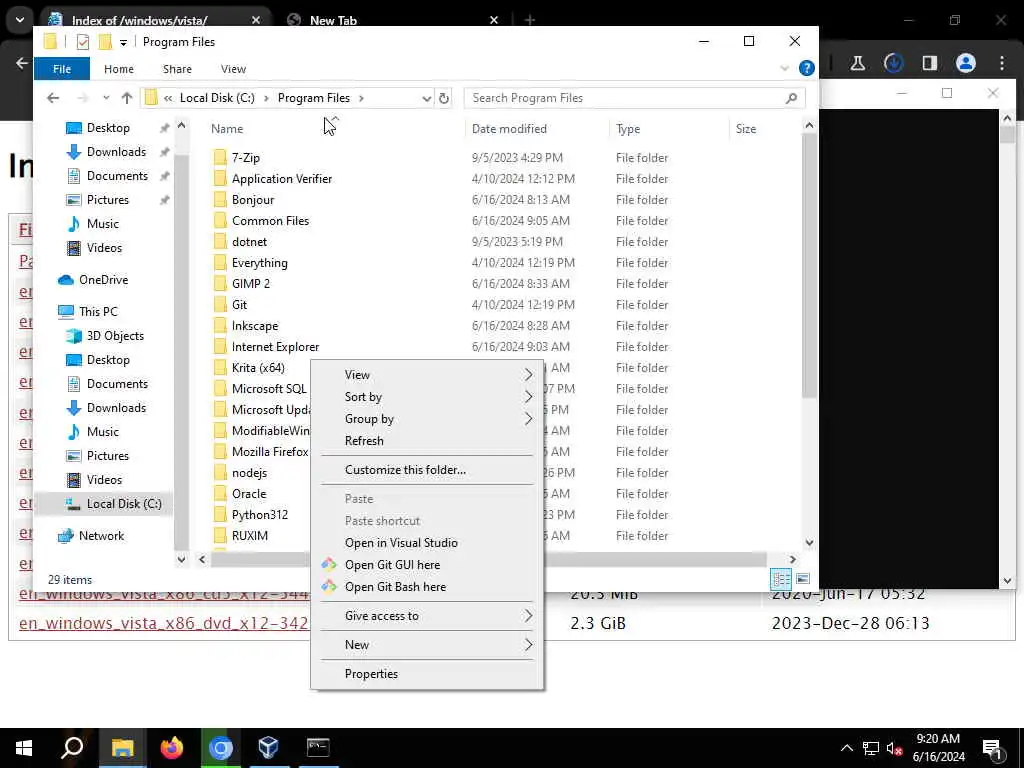Click the Up one level arrow
This screenshot has height=768, width=1024.
tap(127, 98)
